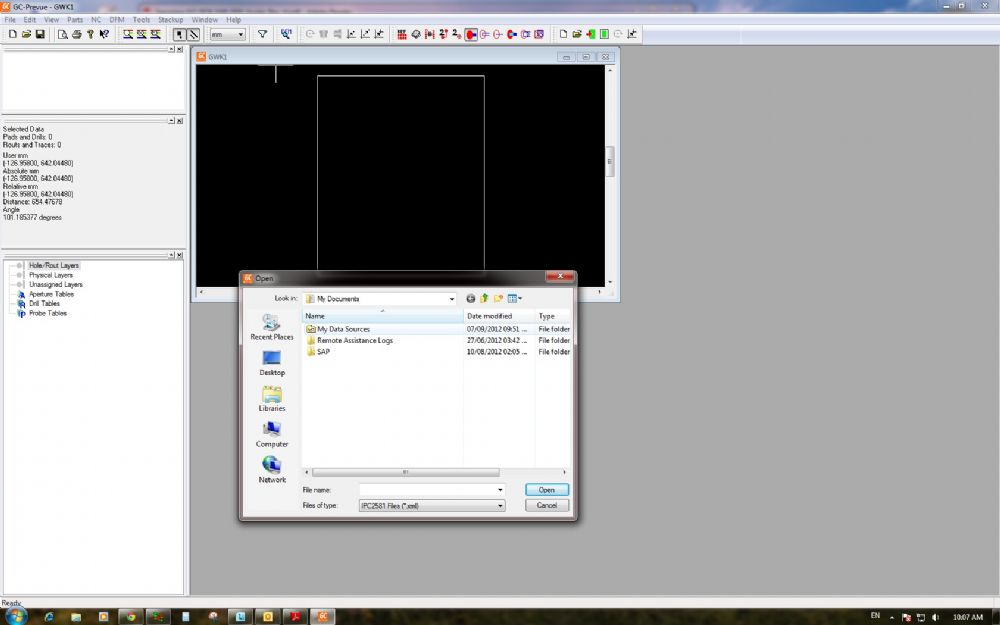Expand the Look in folder dropdown

(x=451, y=298)
